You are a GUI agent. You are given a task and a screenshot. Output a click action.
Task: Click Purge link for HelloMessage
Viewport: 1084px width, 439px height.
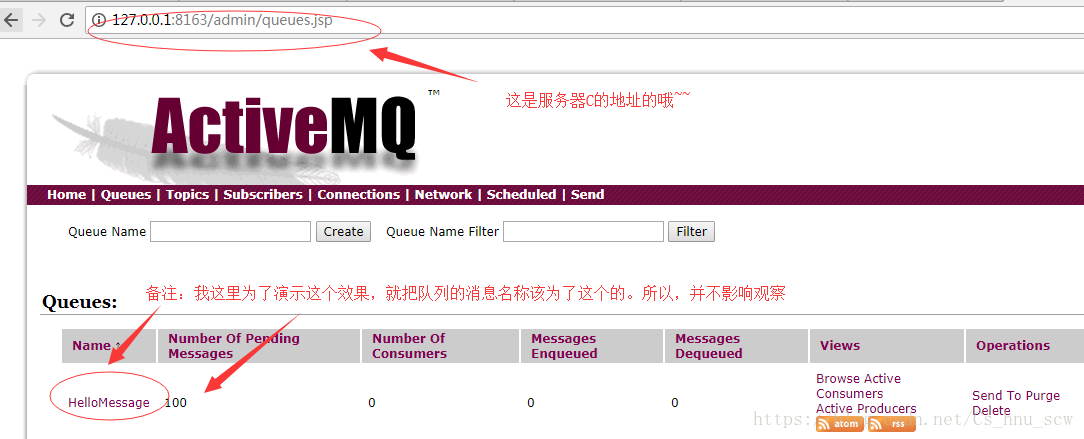(x=1043, y=395)
